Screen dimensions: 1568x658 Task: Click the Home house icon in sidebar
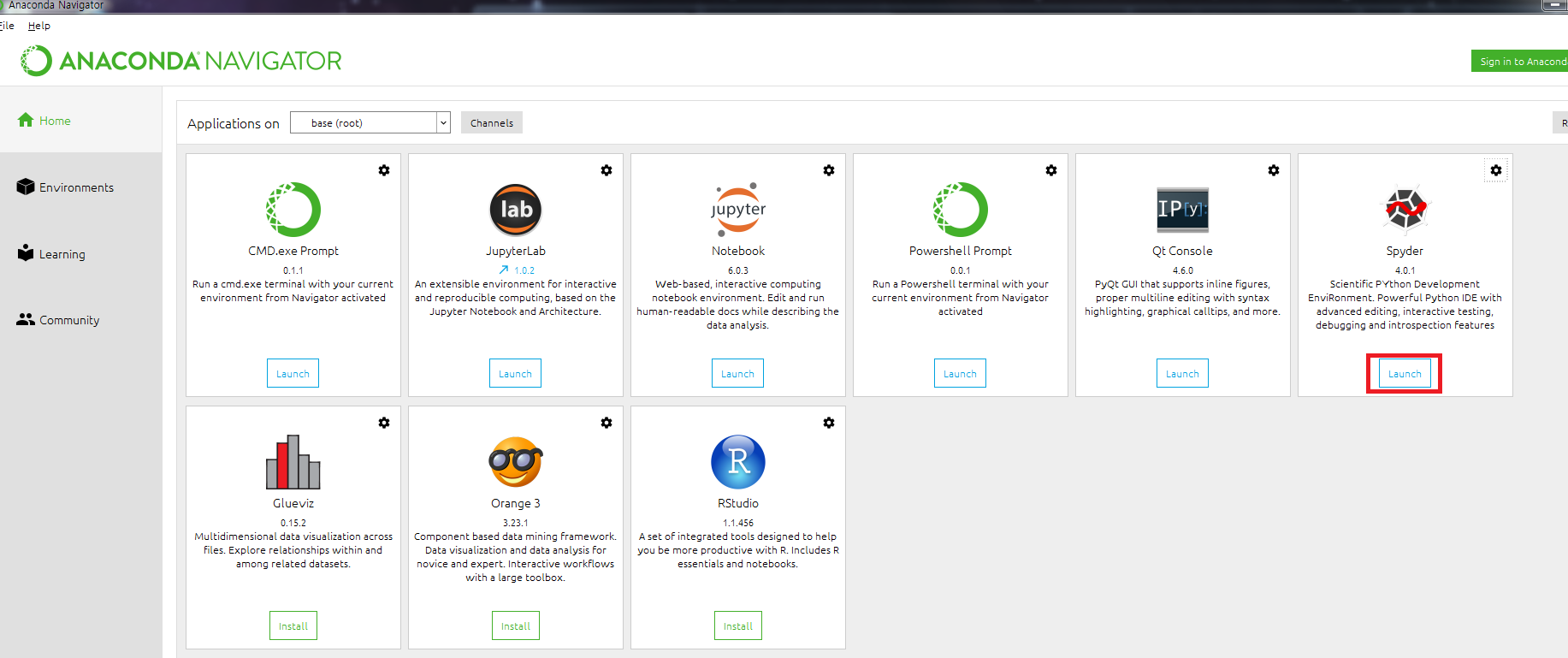point(26,120)
